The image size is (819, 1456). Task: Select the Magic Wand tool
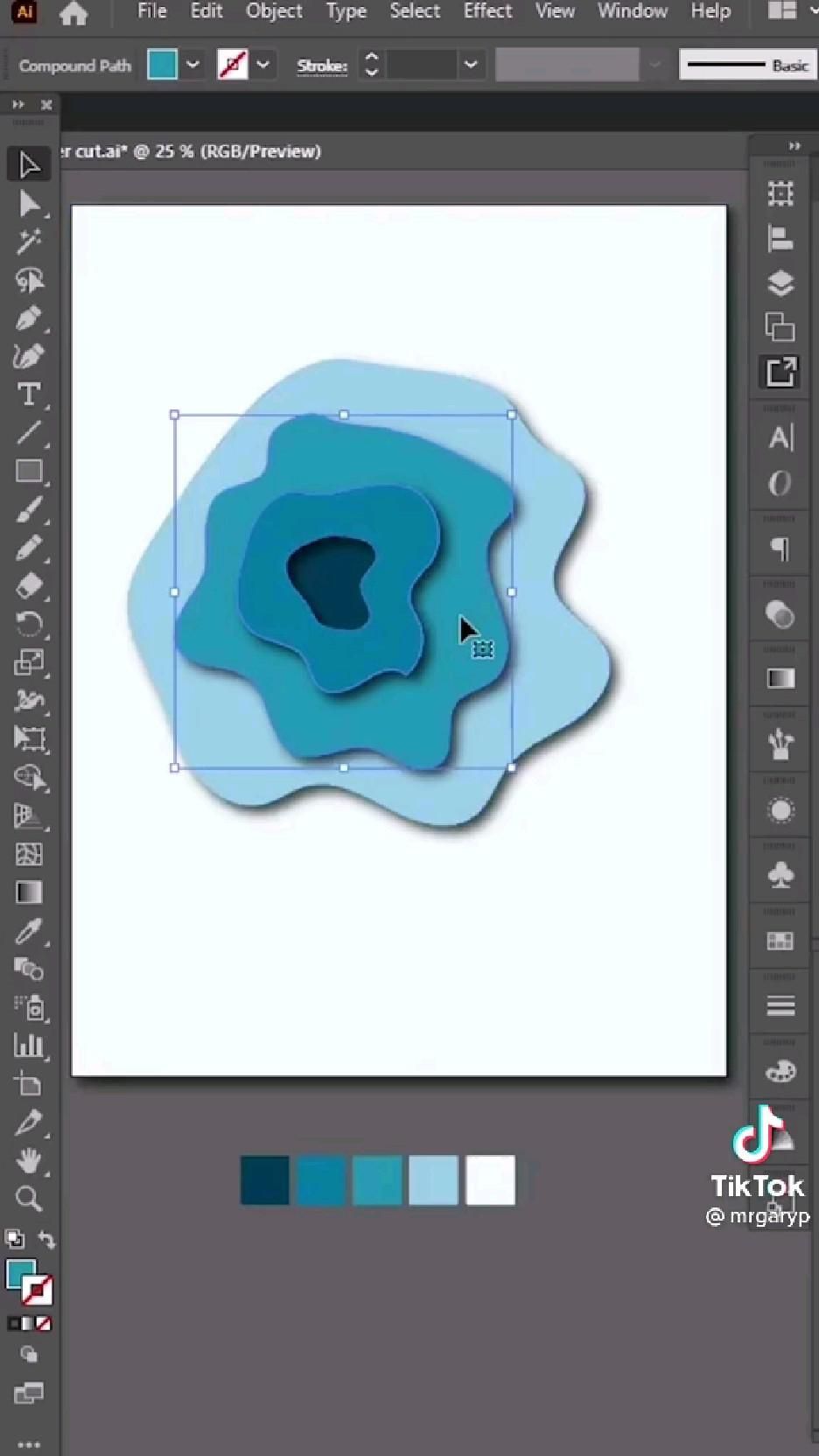pos(29,241)
